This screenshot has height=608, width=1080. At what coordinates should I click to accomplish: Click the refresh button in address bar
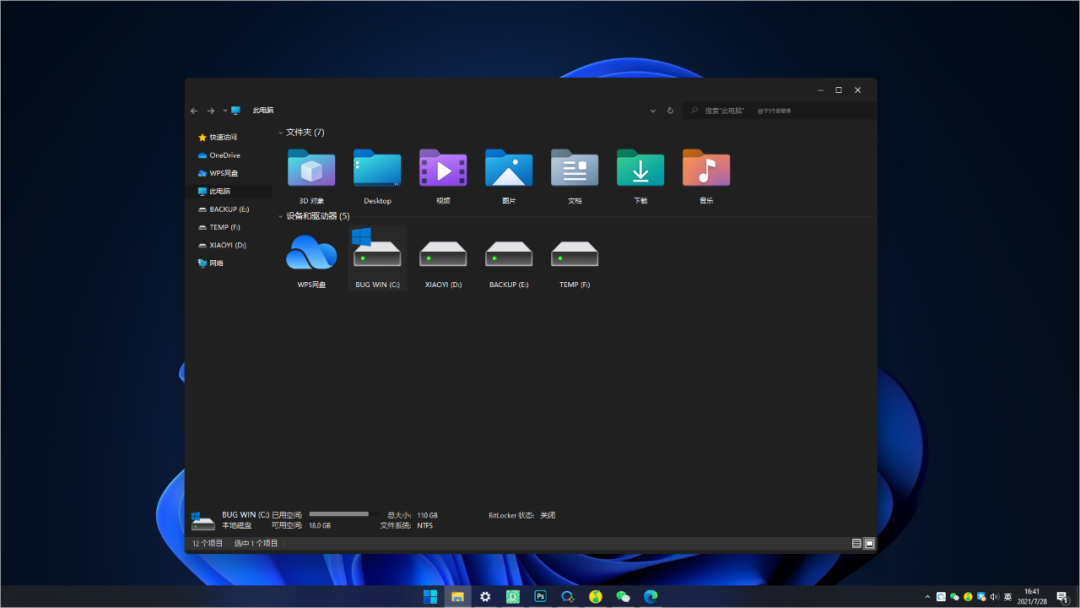(x=670, y=111)
